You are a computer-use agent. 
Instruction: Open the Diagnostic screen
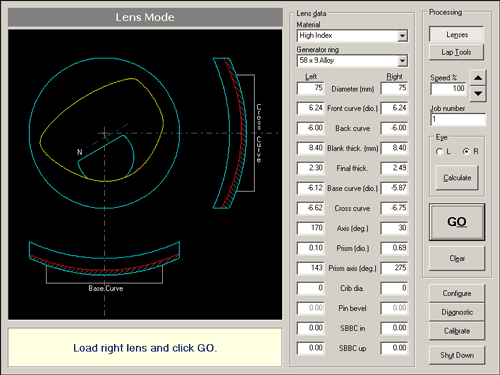457,312
